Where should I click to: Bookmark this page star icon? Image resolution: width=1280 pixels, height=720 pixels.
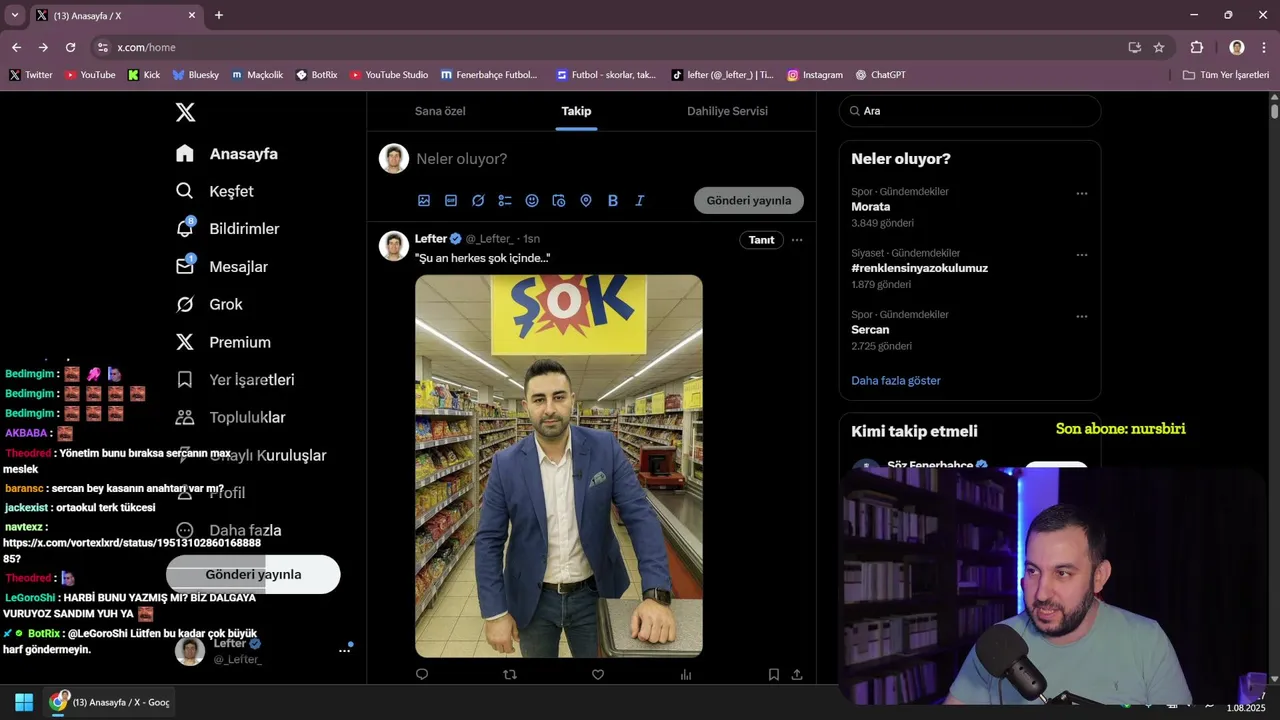click(x=1159, y=47)
